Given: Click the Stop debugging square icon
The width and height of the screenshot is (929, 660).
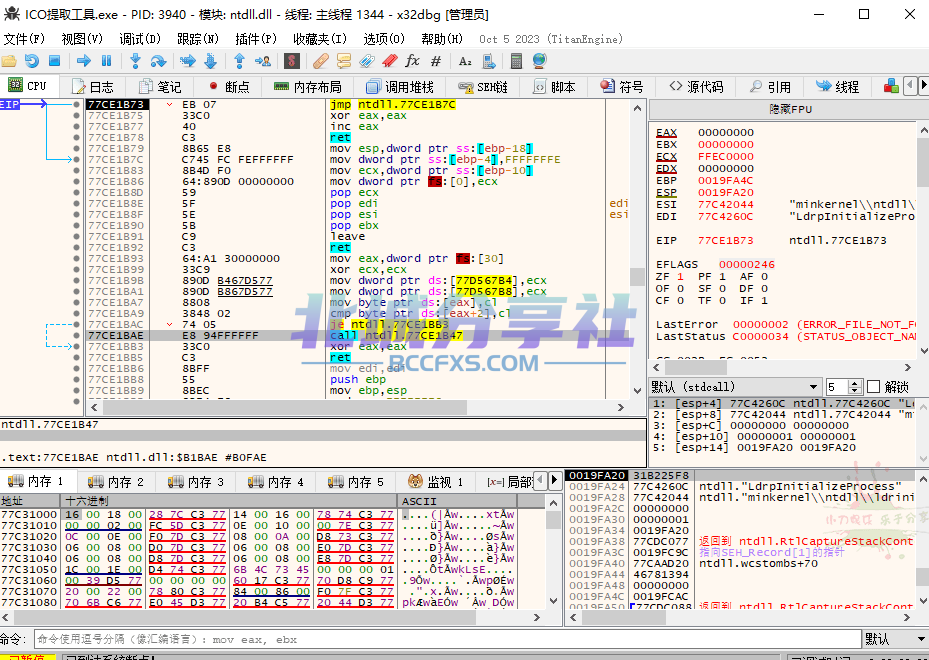Looking at the screenshot, I should point(55,60).
